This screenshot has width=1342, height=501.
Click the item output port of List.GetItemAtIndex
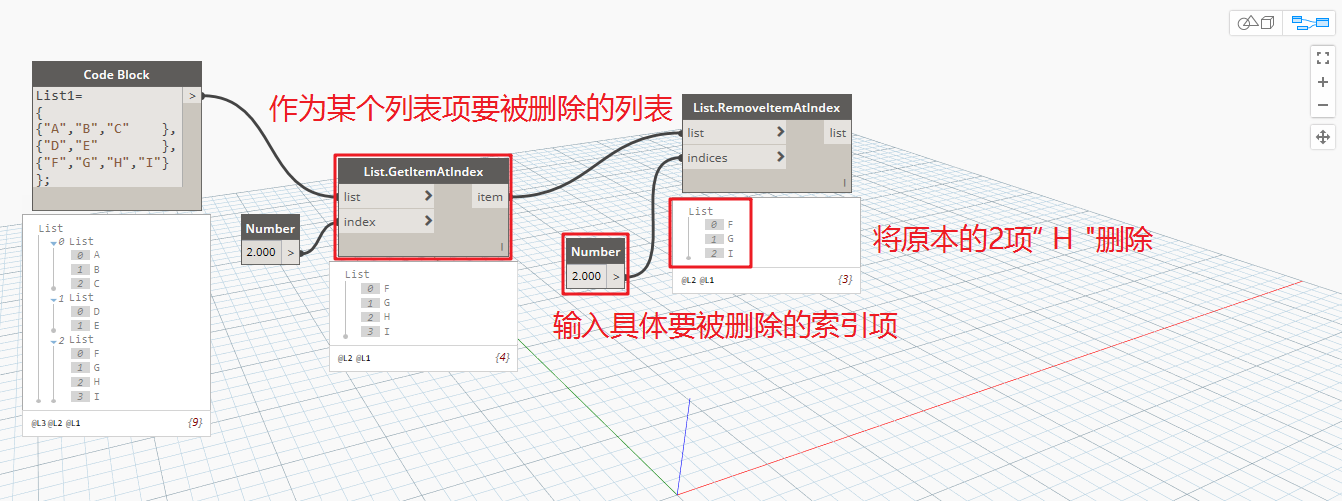tap(490, 197)
